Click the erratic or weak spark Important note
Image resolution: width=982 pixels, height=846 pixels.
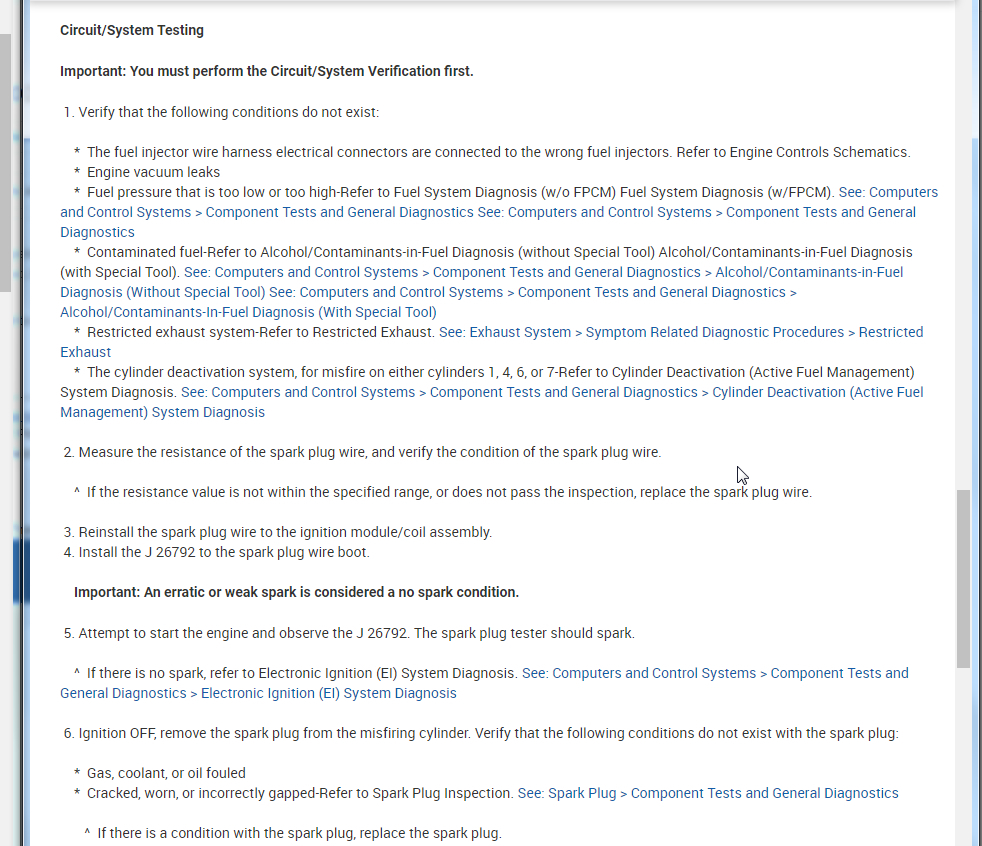(296, 592)
